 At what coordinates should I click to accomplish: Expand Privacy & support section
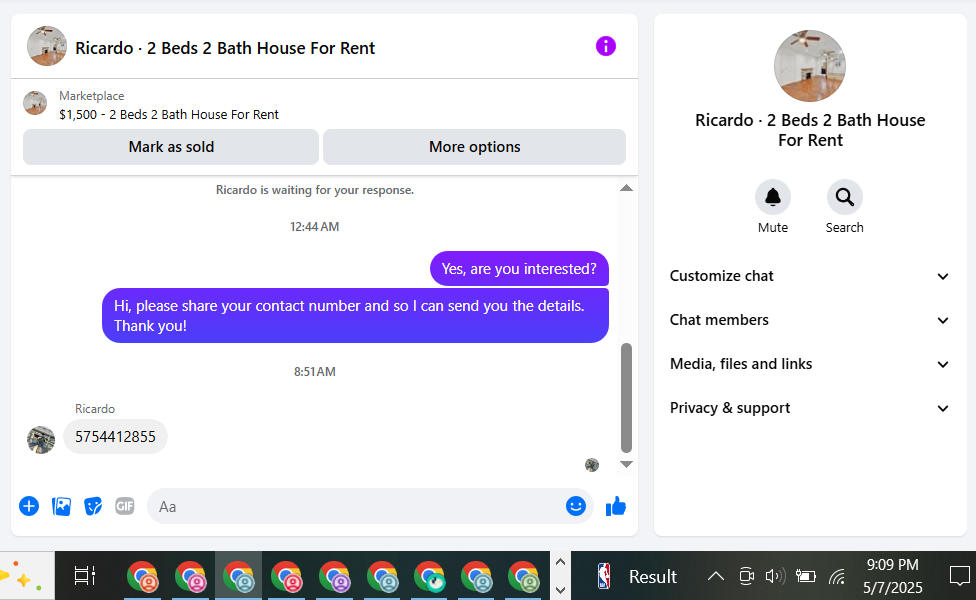click(810, 408)
